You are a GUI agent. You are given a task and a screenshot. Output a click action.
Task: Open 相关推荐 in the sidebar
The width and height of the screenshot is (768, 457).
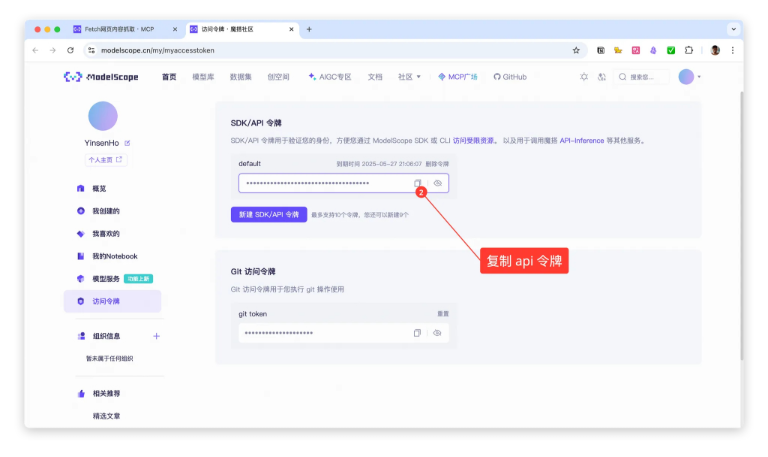coord(106,393)
